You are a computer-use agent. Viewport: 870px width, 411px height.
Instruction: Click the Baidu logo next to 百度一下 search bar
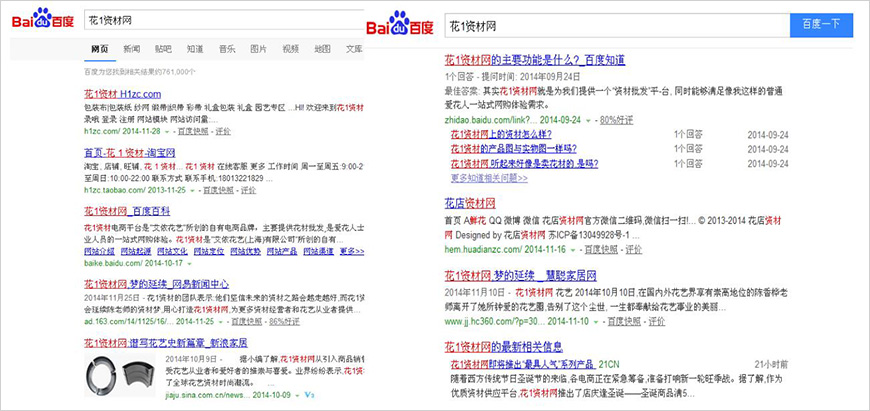pos(400,24)
